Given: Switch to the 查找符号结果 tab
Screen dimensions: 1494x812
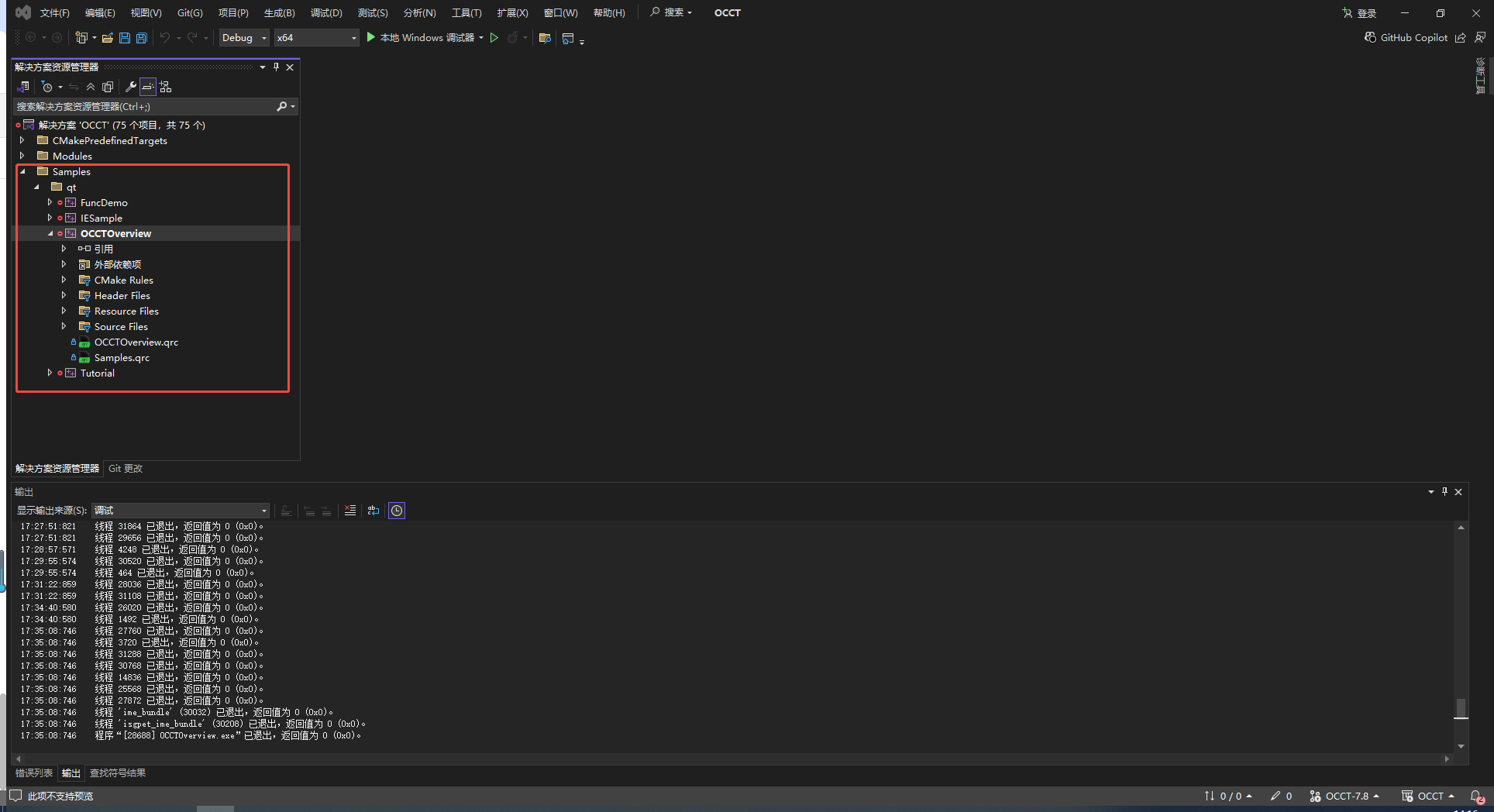Looking at the screenshot, I should (x=118, y=773).
